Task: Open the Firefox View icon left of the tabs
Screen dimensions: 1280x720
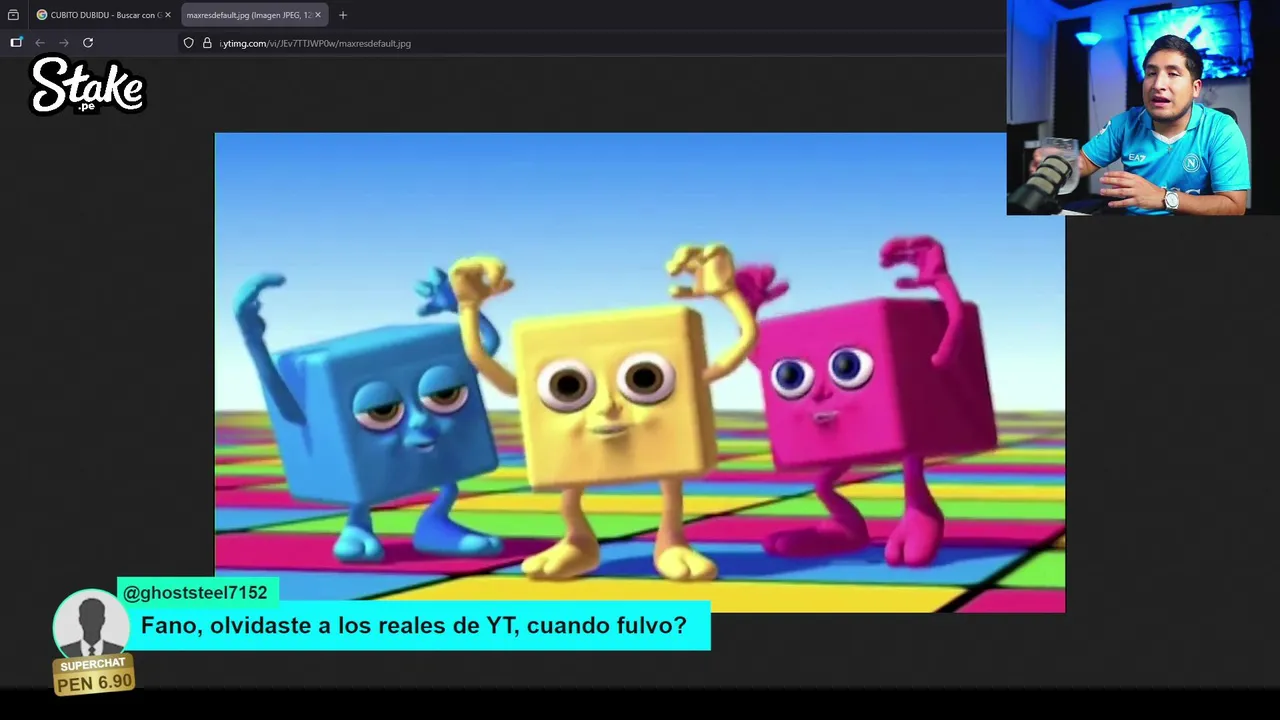Action: coord(13,15)
